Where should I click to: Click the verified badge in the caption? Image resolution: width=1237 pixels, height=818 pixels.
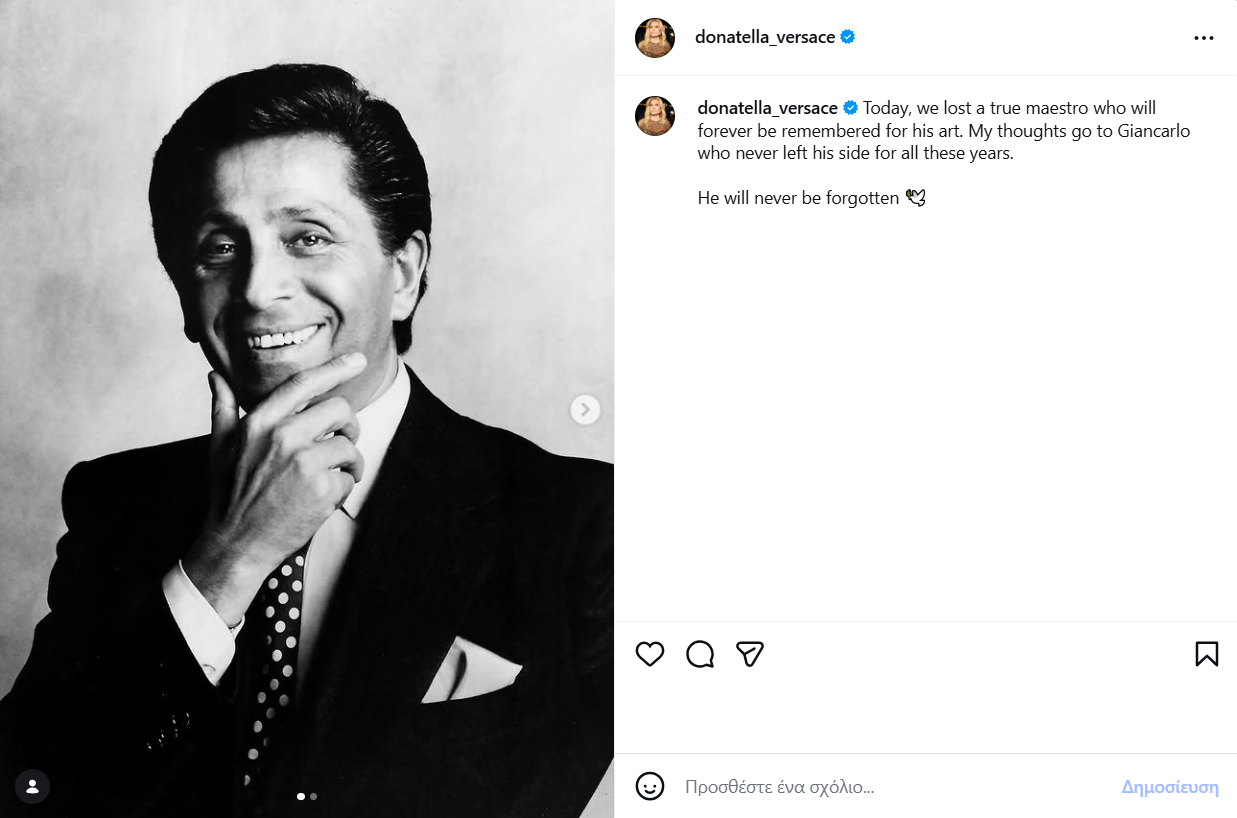click(x=851, y=108)
